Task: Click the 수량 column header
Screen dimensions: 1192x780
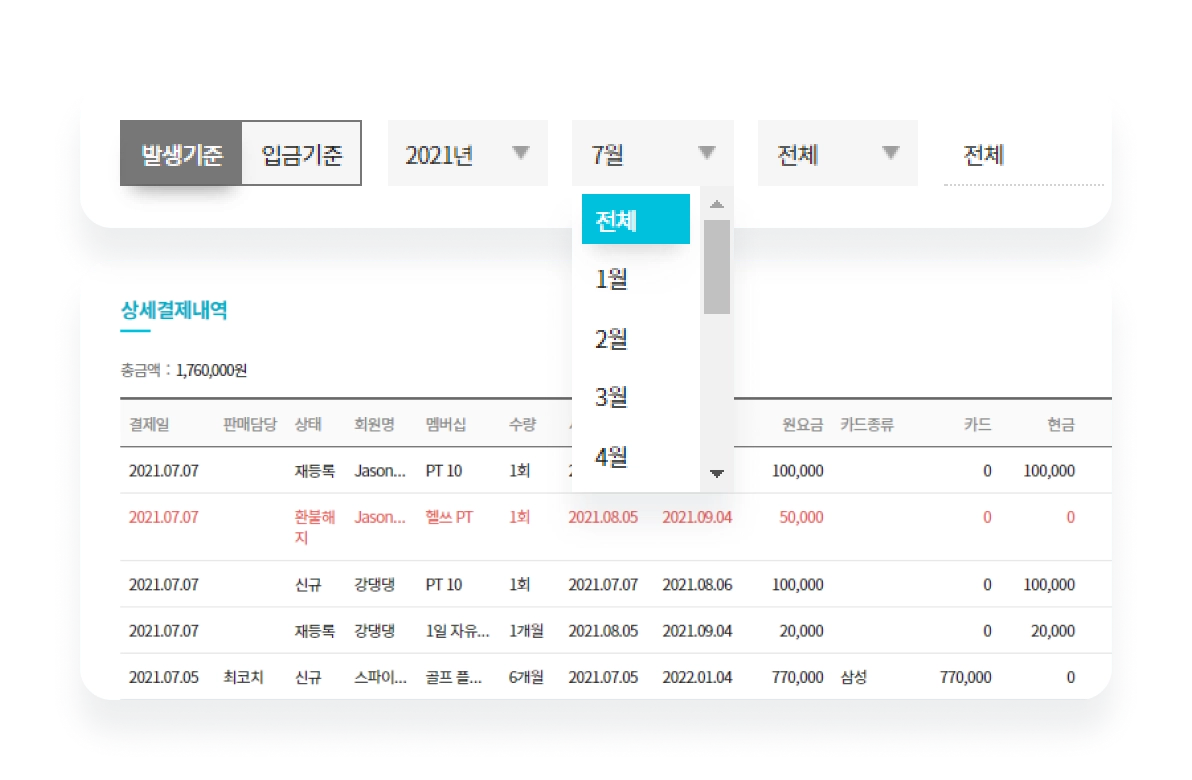Action: [522, 424]
